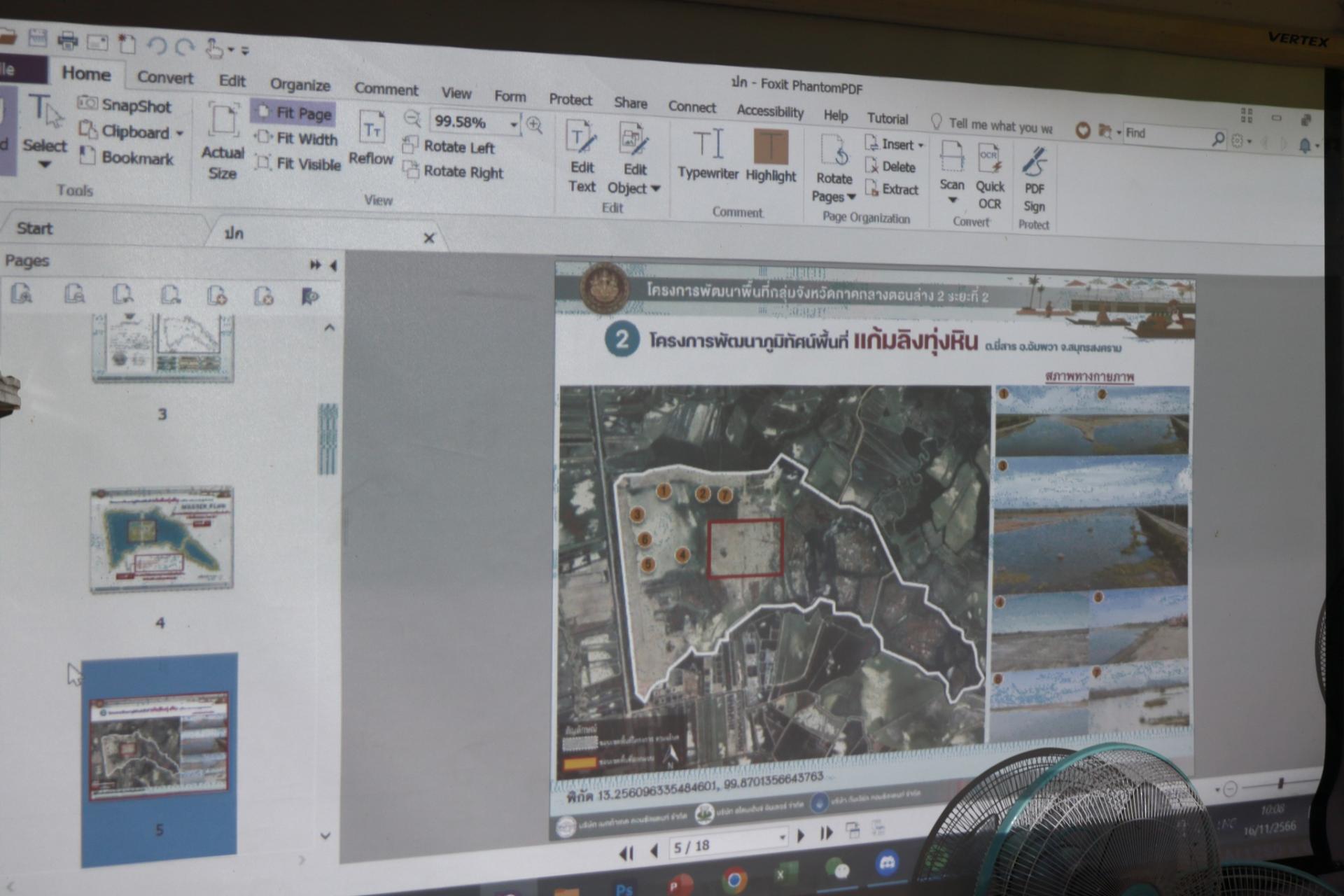Open Discord from the taskbar
The image size is (1344, 896).
(887, 863)
